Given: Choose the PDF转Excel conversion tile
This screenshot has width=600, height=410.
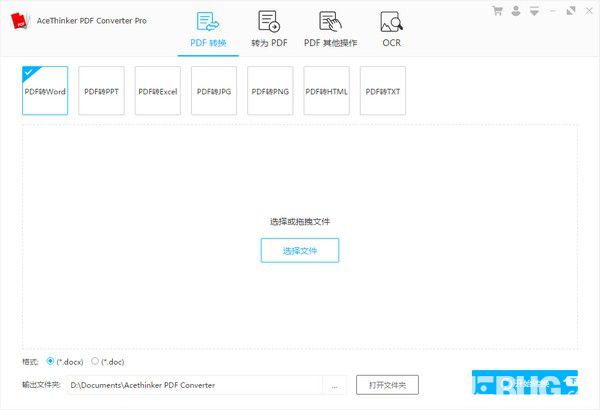Looking at the screenshot, I should click(158, 91).
